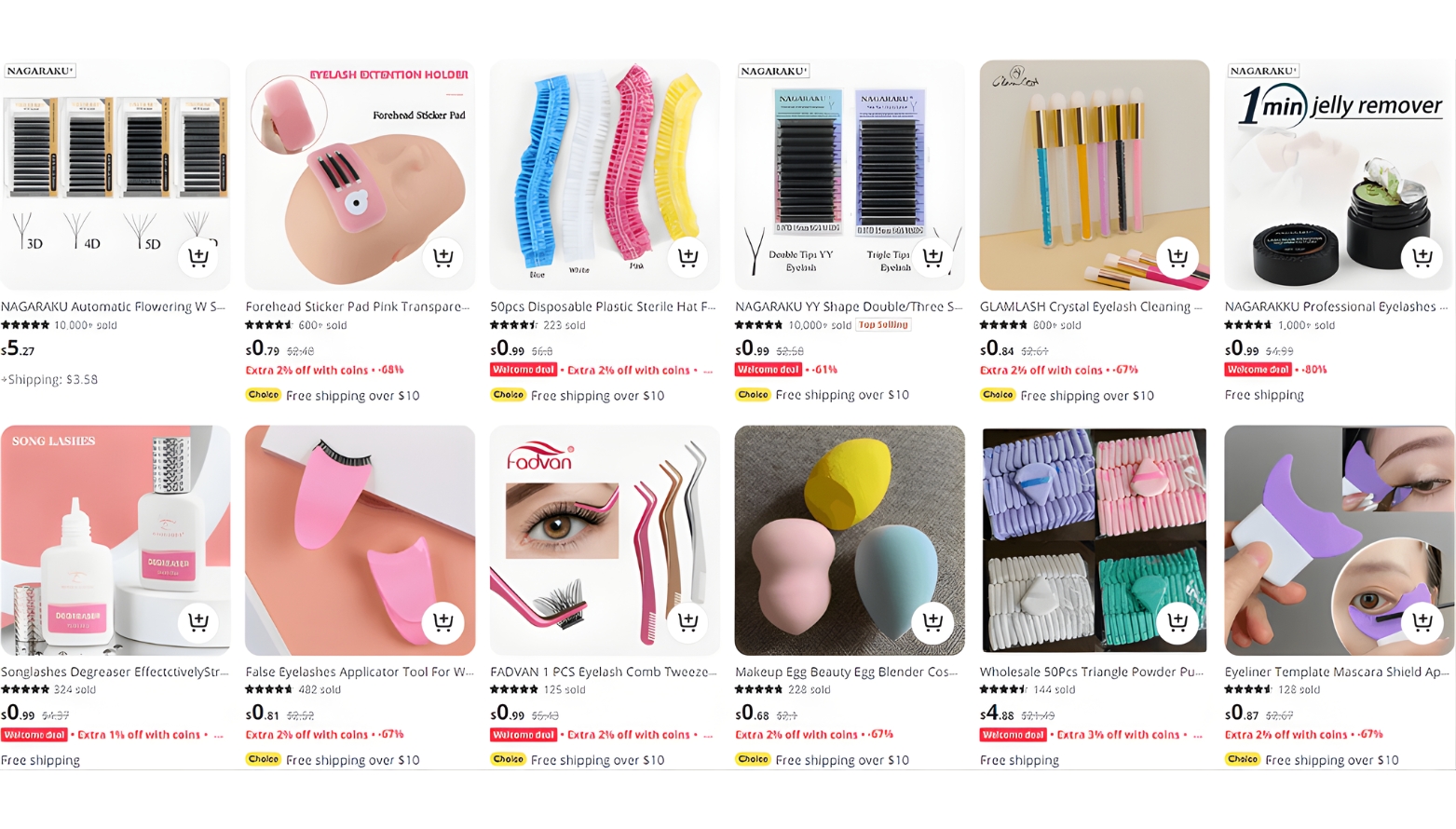Open FADVAN 1 PCS Eyelash Comb link
The image size is (1456, 829).
(x=604, y=672)
